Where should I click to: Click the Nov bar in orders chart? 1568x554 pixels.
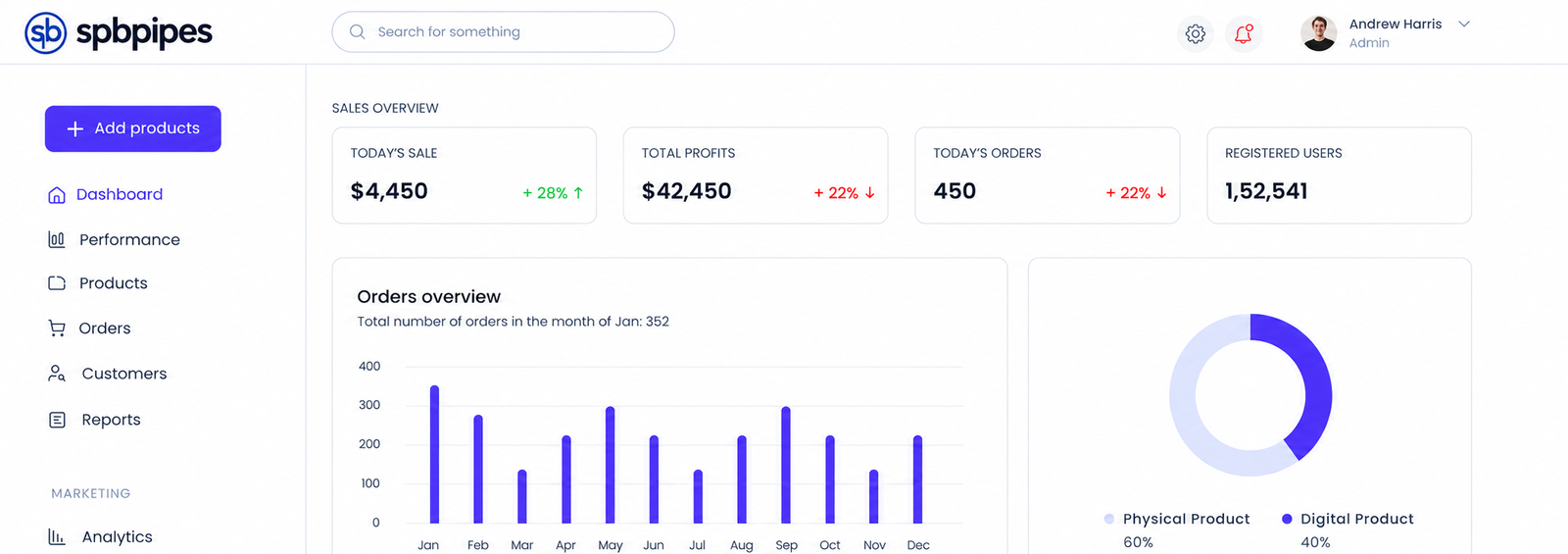click(873, 496)
